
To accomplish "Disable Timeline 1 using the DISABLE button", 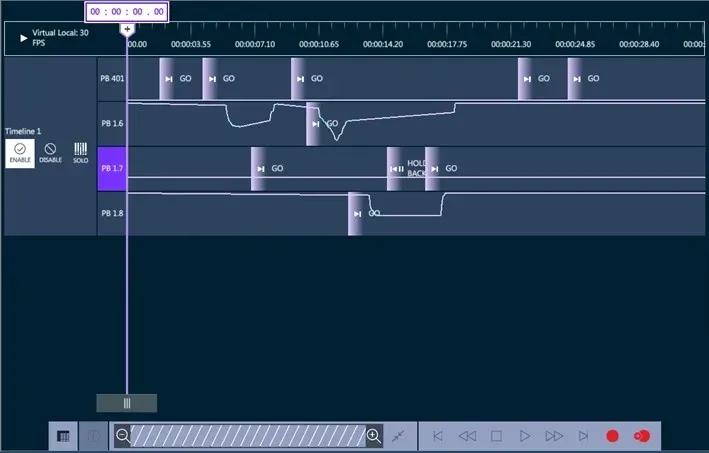I will pyautogui.click(x=50, y=153).
